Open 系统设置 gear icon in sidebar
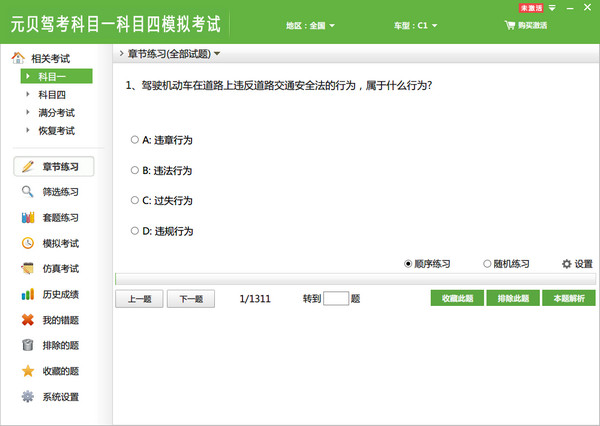The width and height of the screenshot is (600, 426). coord(28,397)
